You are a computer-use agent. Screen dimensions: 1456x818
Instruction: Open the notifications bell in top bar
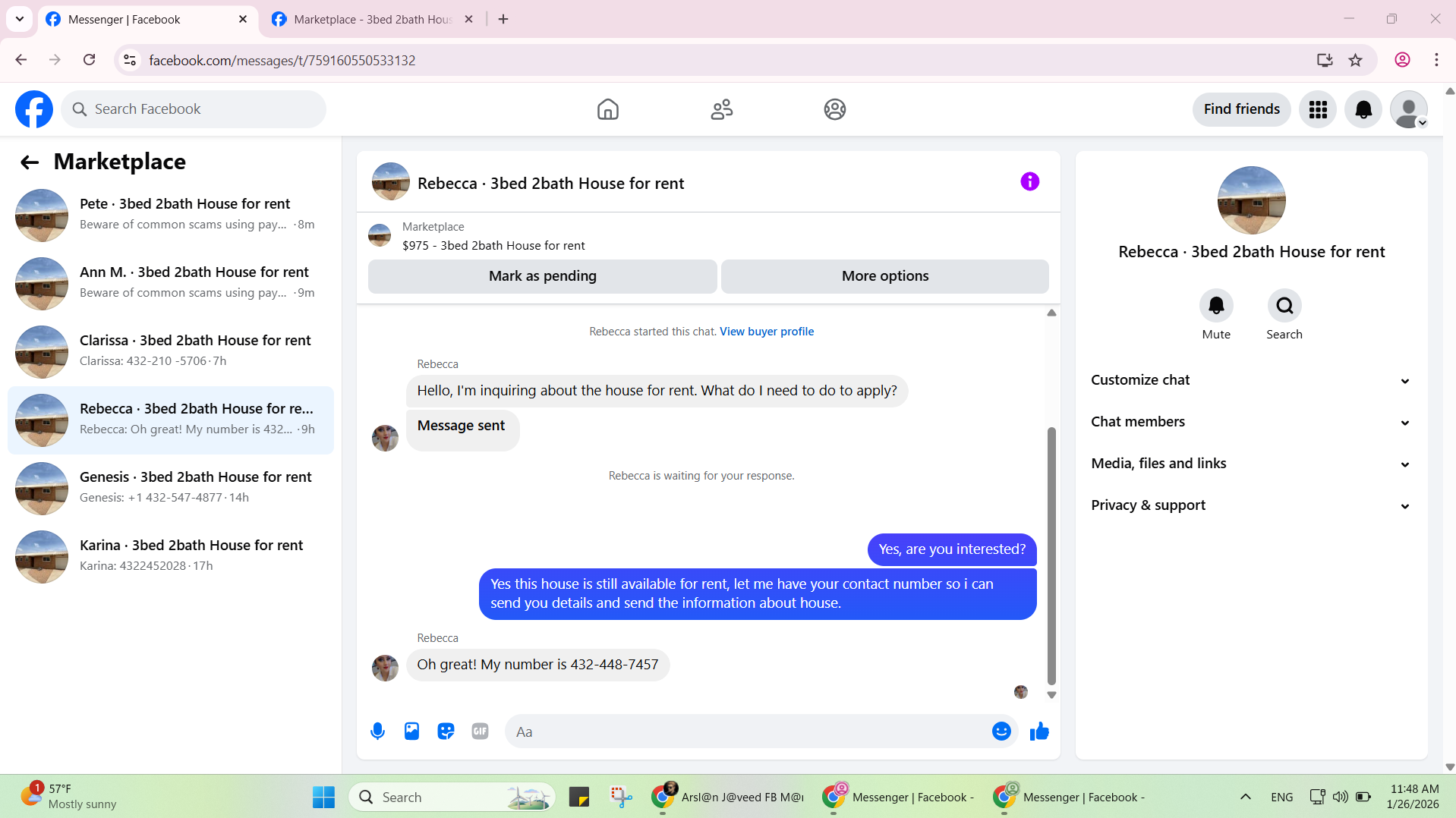(x=1363, y=109)
